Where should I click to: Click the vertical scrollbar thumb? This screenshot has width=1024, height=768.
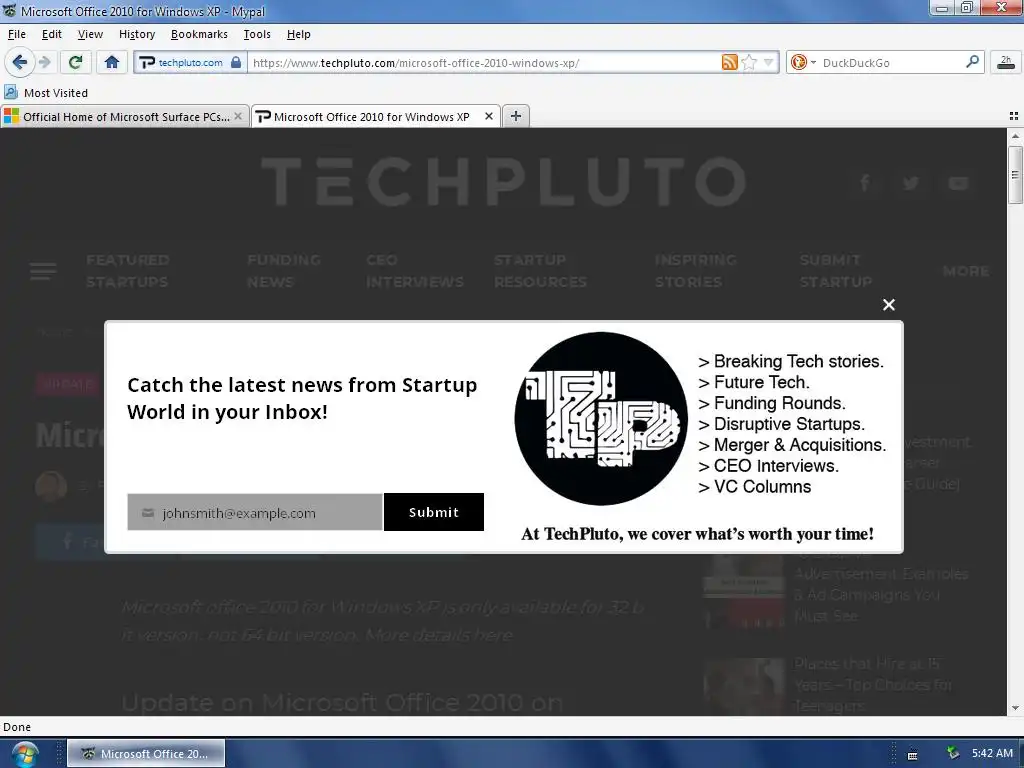click(1015, 175)
